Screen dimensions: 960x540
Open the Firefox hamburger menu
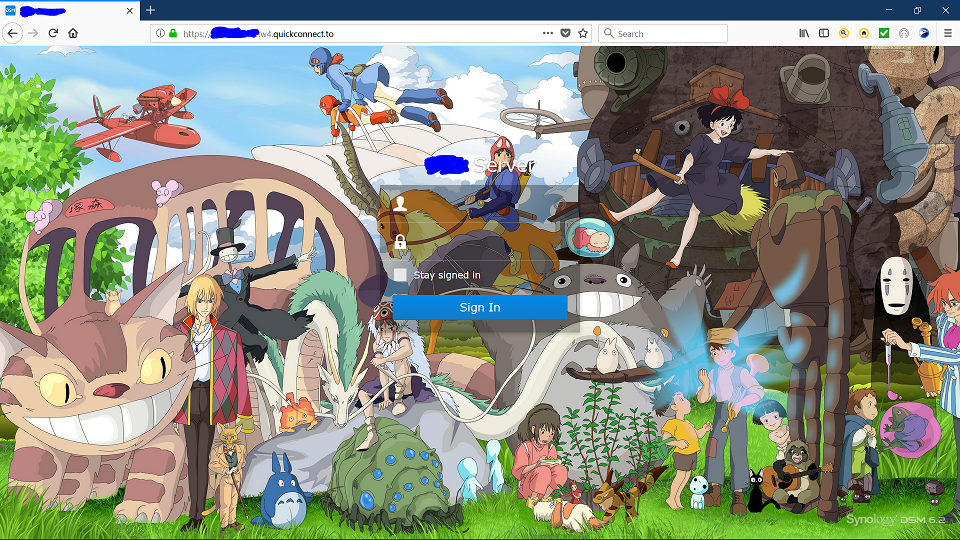coord(948,33)
